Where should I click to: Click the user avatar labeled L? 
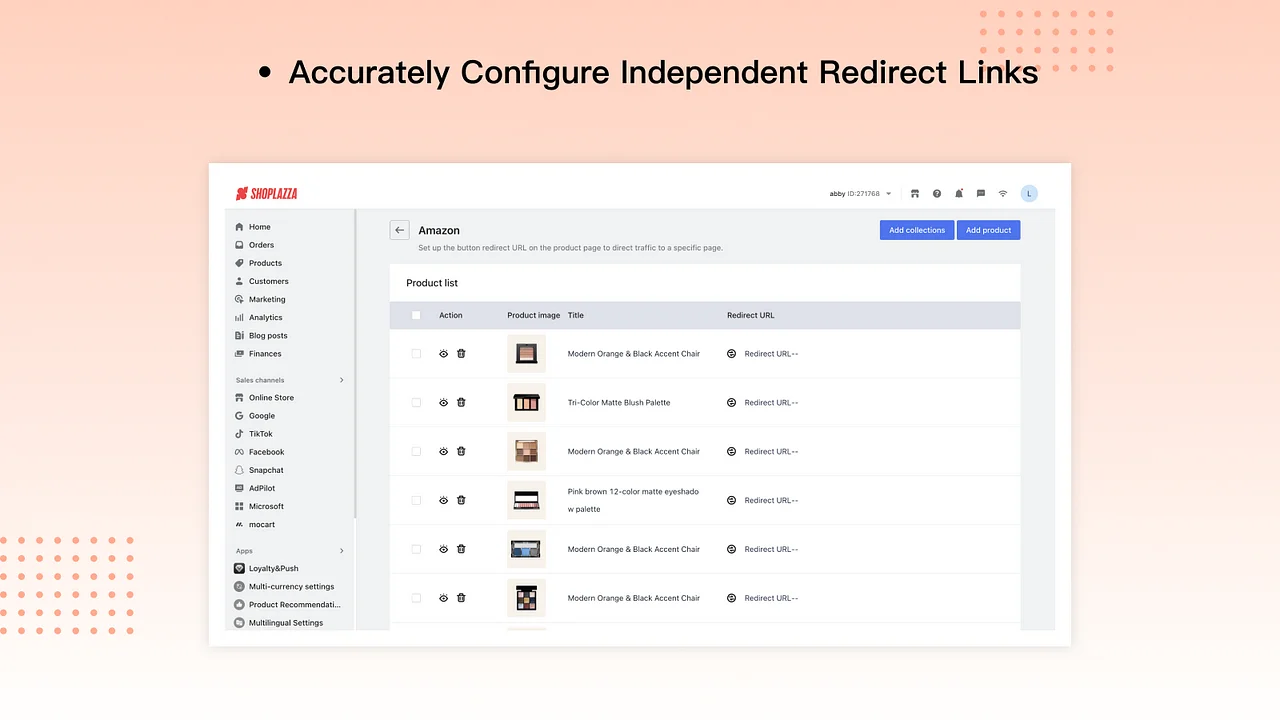pos(1029,194)
